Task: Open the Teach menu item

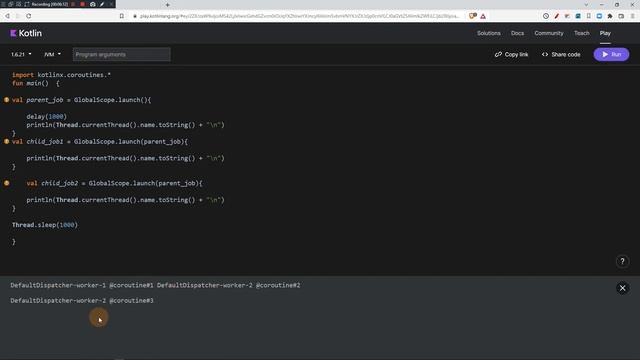Action: coord(582,33)
